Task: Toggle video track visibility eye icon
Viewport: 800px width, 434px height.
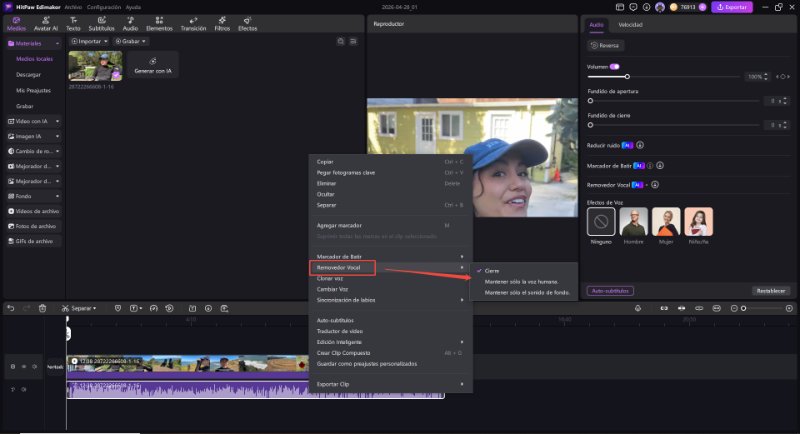Action: (x=23, y=367)
